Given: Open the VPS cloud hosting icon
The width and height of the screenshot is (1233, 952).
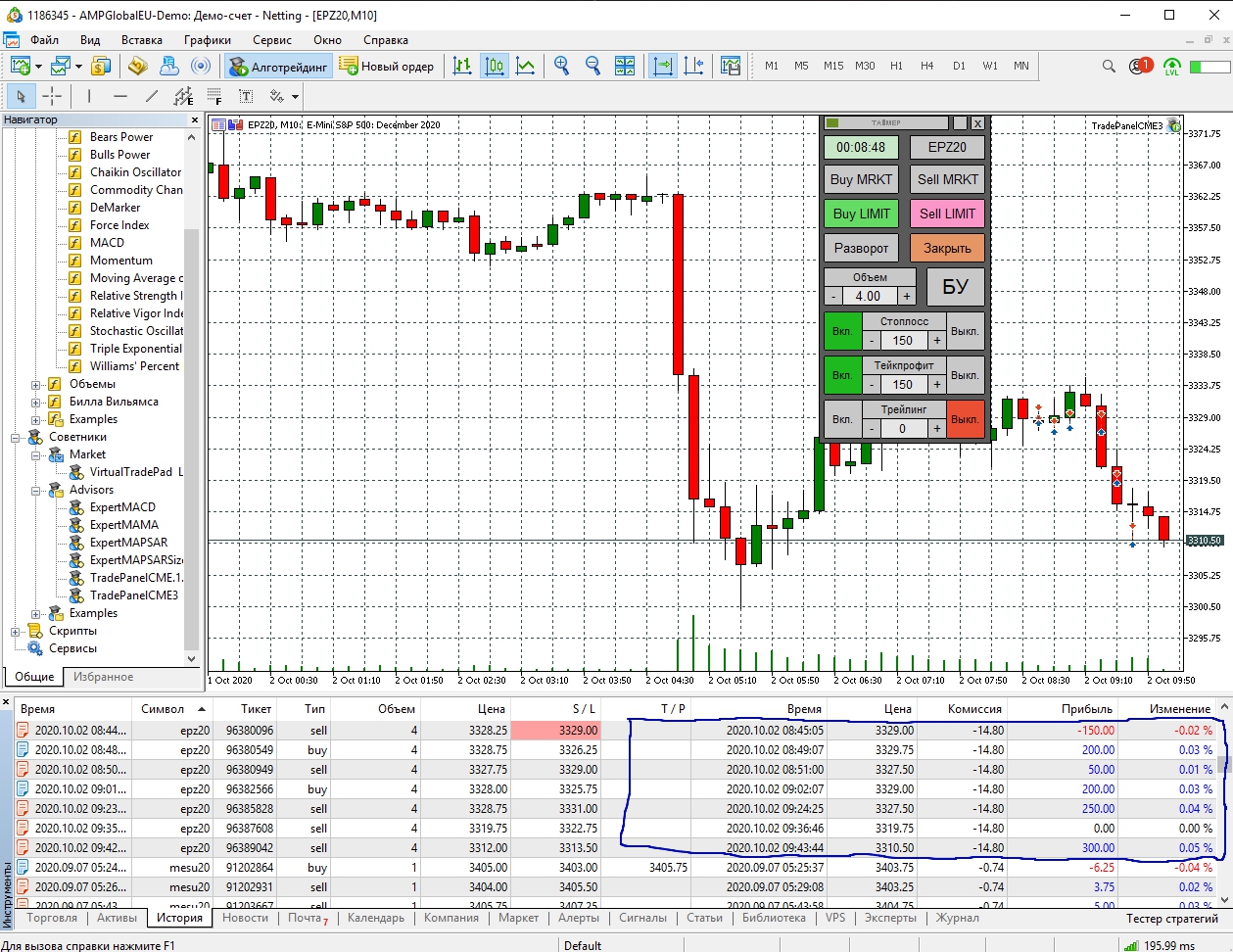Looking at the screenshot, I should coord(169,66).
